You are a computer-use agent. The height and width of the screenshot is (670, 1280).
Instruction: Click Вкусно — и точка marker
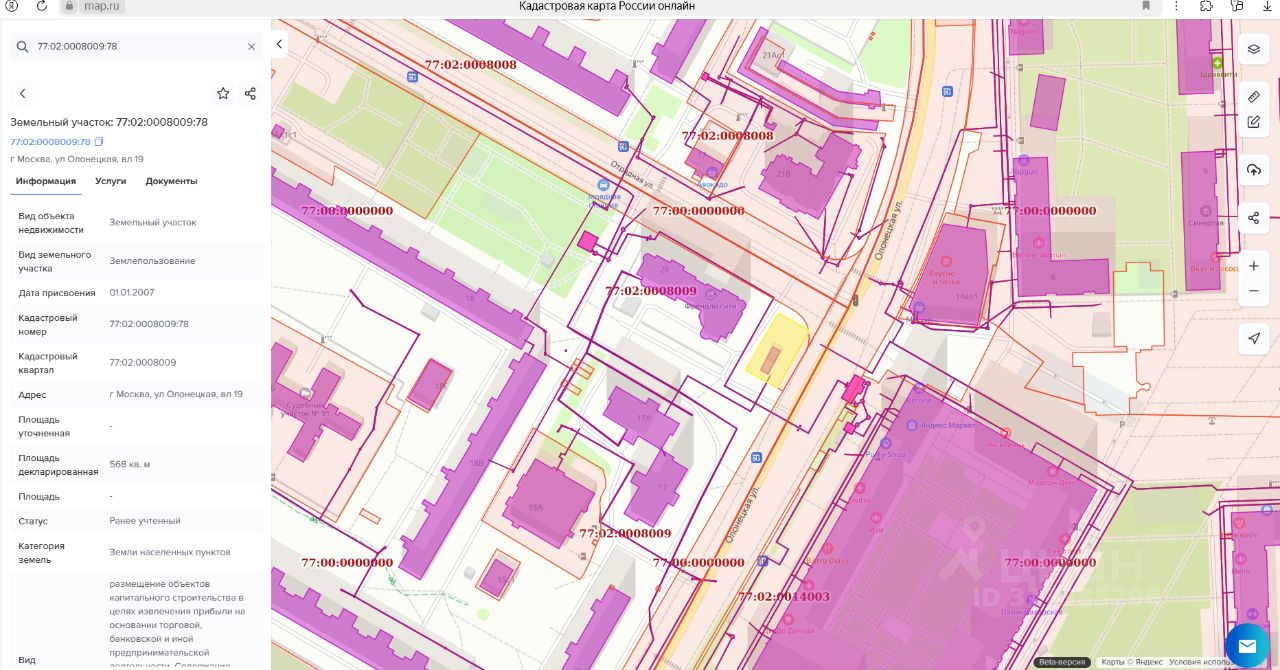[x=946, y=261]
